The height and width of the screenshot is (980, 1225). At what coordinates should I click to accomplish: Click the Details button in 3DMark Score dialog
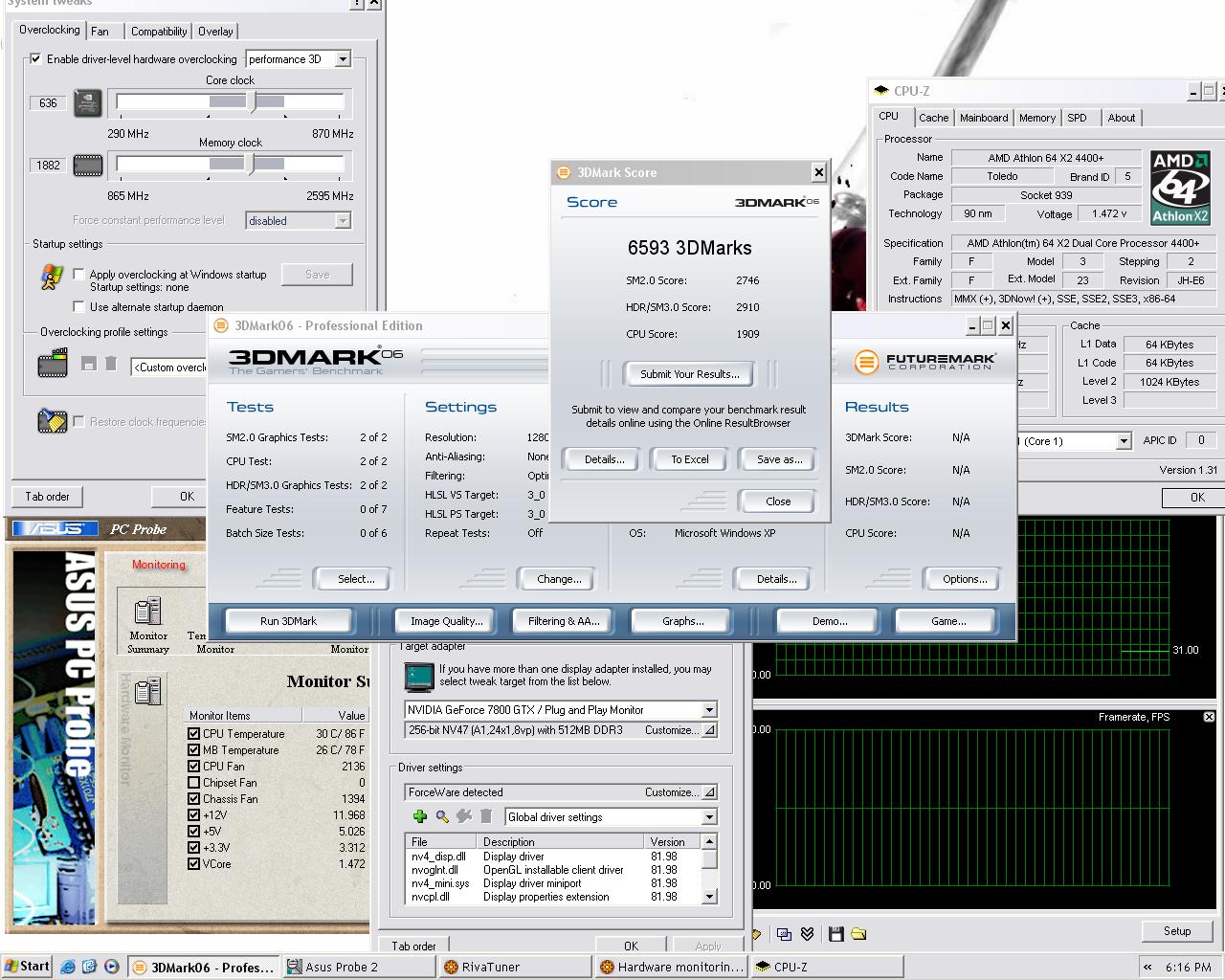tap(604, 459)
